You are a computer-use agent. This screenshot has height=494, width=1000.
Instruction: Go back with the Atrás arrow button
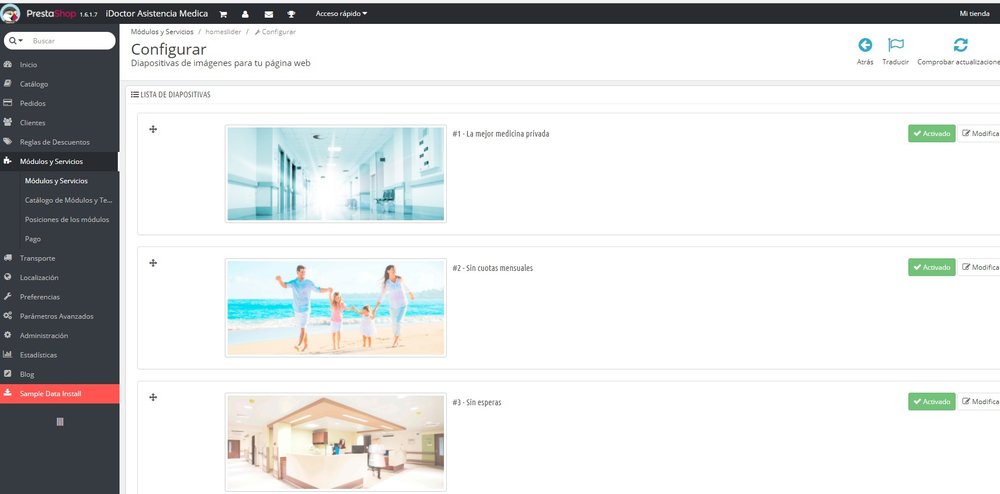click(865, 52)
